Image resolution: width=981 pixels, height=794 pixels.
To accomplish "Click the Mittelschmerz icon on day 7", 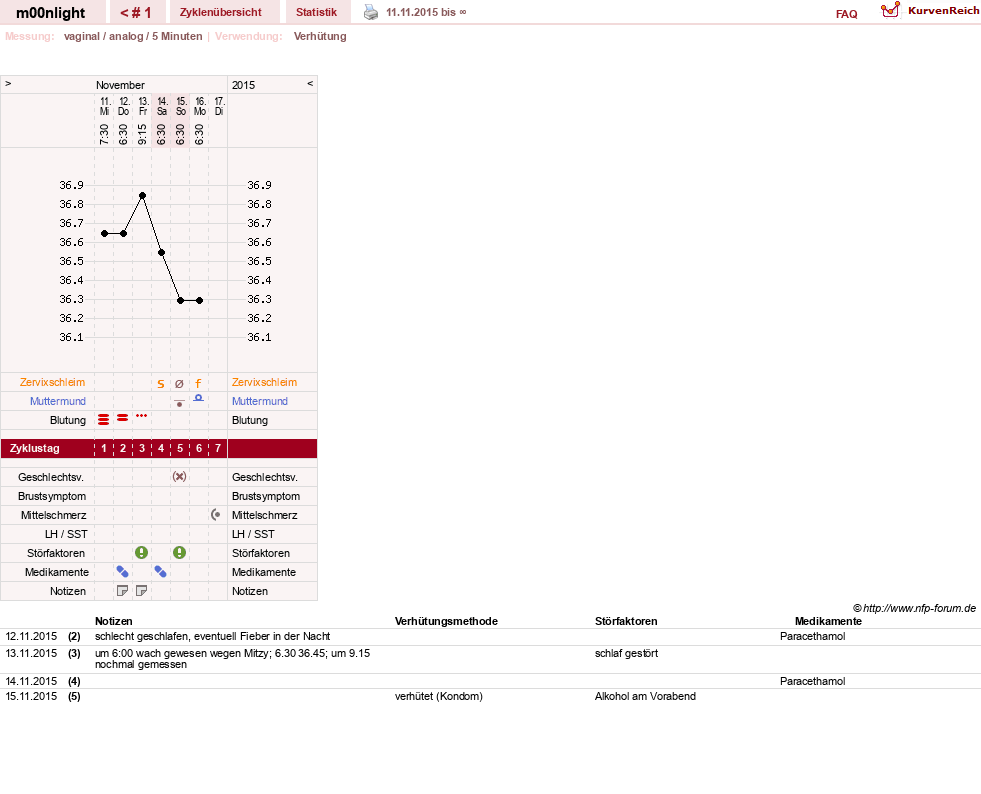I will 216,514.
